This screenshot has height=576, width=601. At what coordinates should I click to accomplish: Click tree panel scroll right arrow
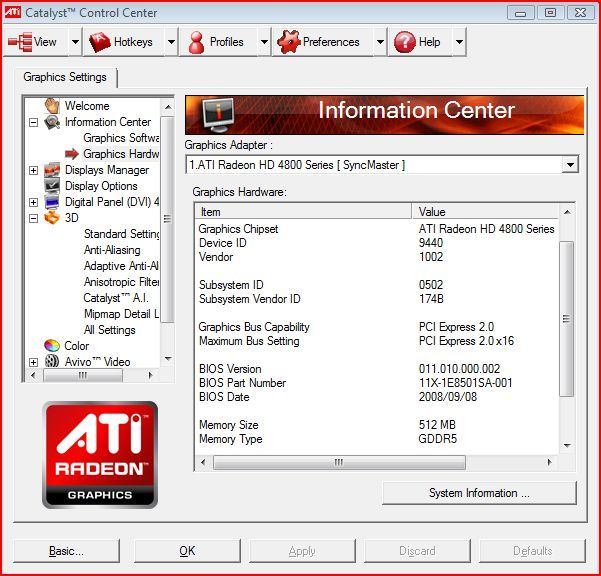tap(151, 375)
